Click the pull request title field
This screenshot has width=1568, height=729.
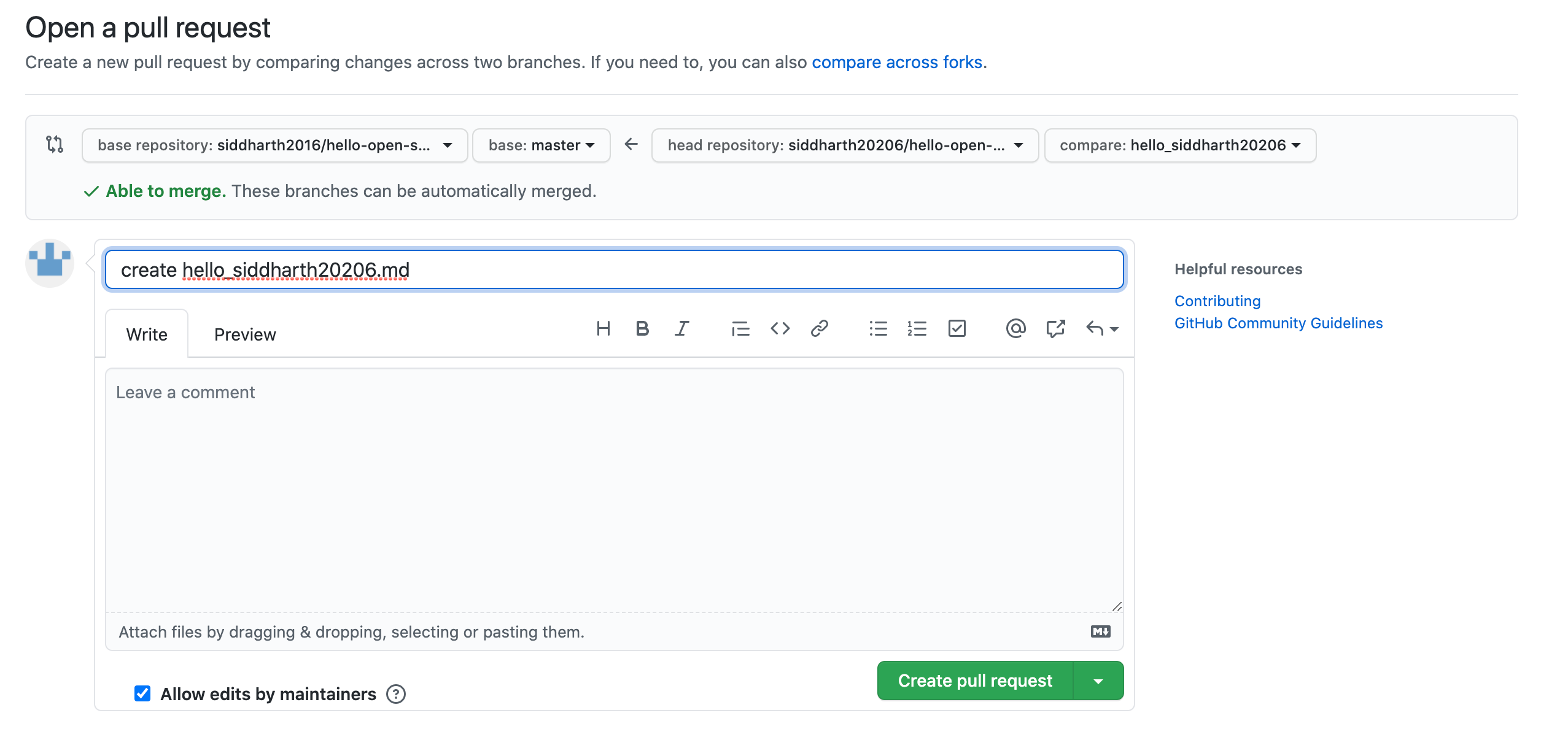[614, 269]
